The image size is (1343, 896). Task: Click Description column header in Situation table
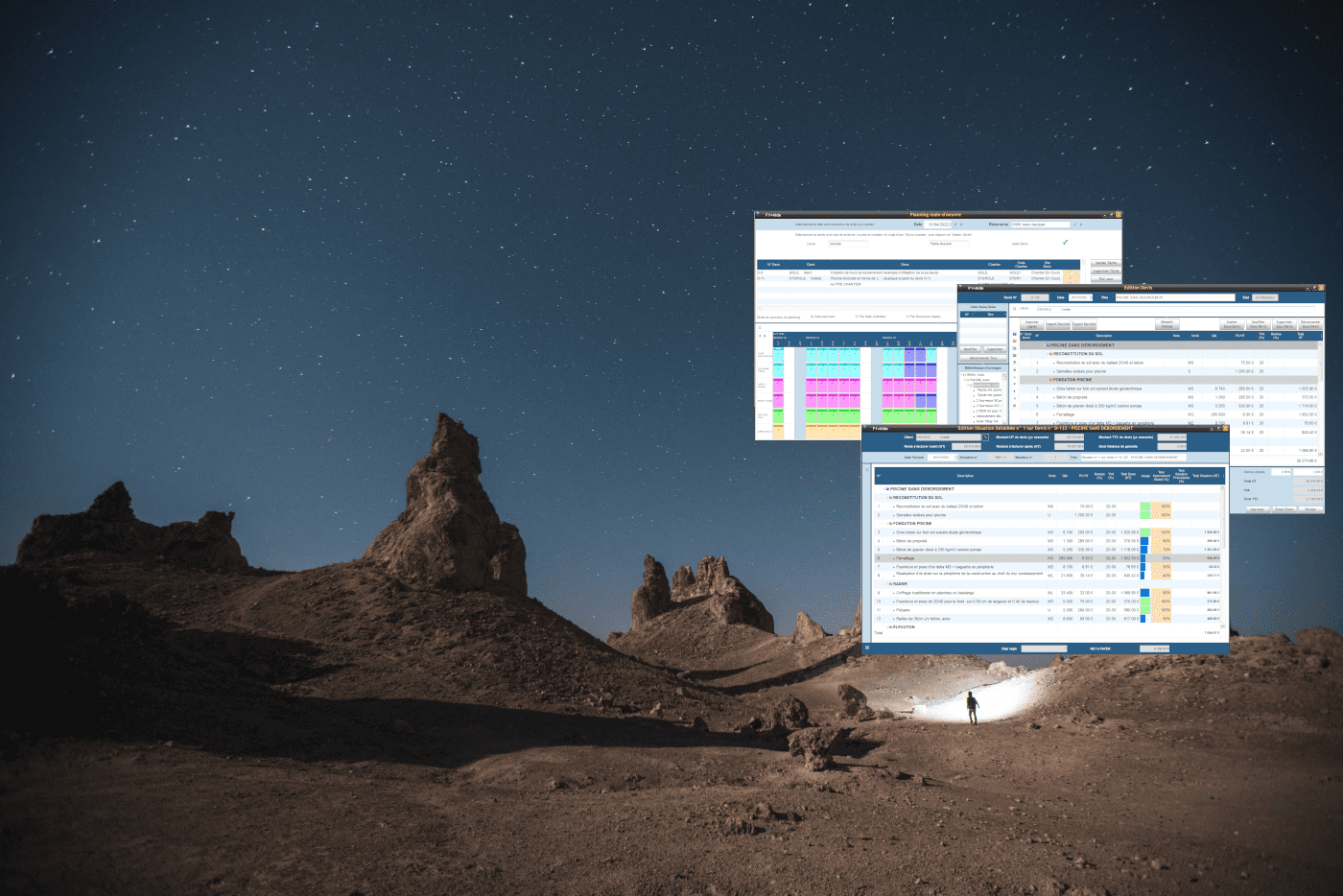(x=965, y=476)
